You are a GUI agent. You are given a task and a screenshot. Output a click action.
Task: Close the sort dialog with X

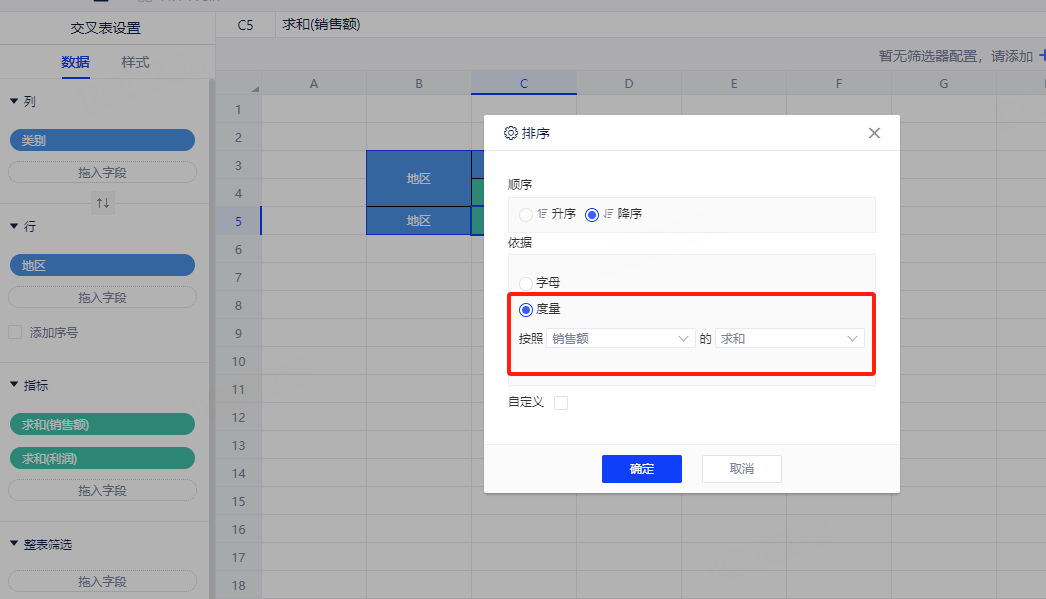[874, 133]
